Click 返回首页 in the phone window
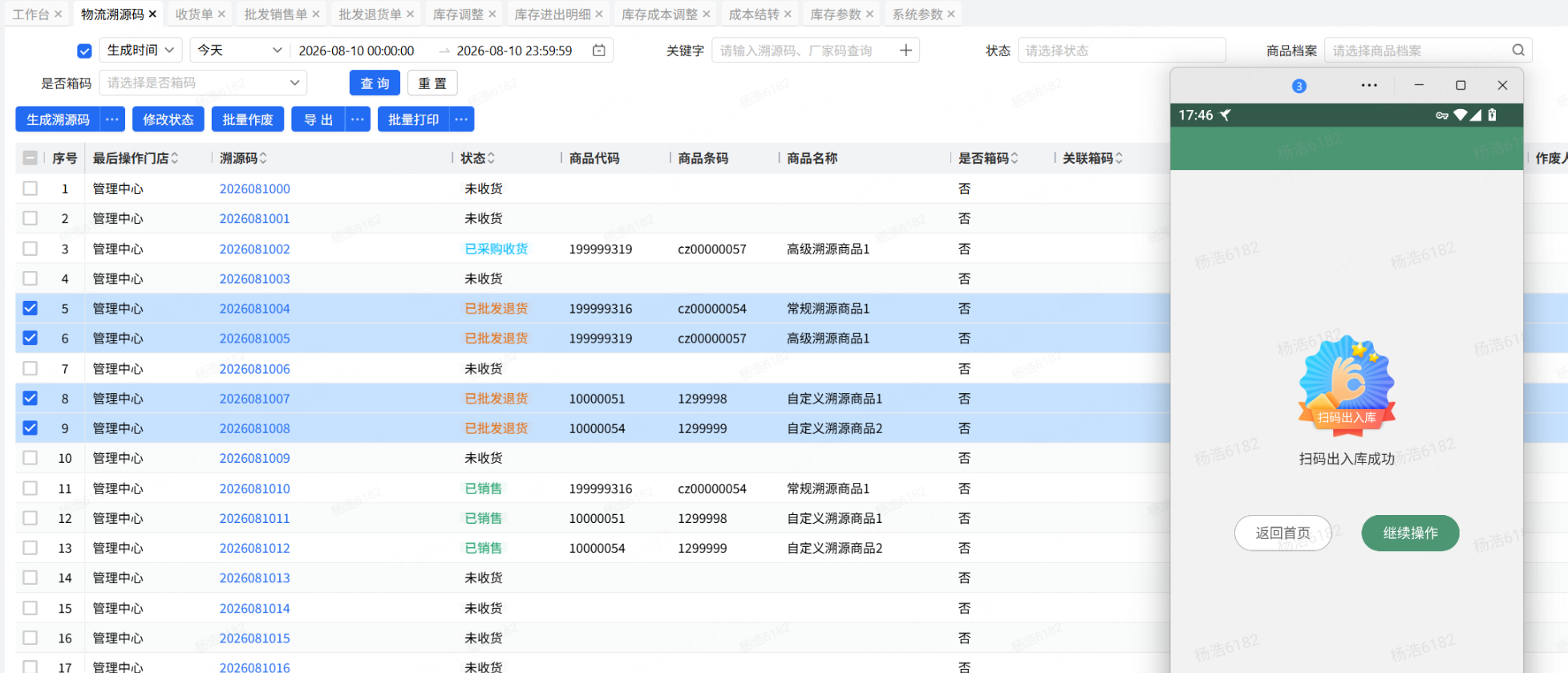Image resolution: width=1568 pixels, height=673 pixels. coord(1282,533)
